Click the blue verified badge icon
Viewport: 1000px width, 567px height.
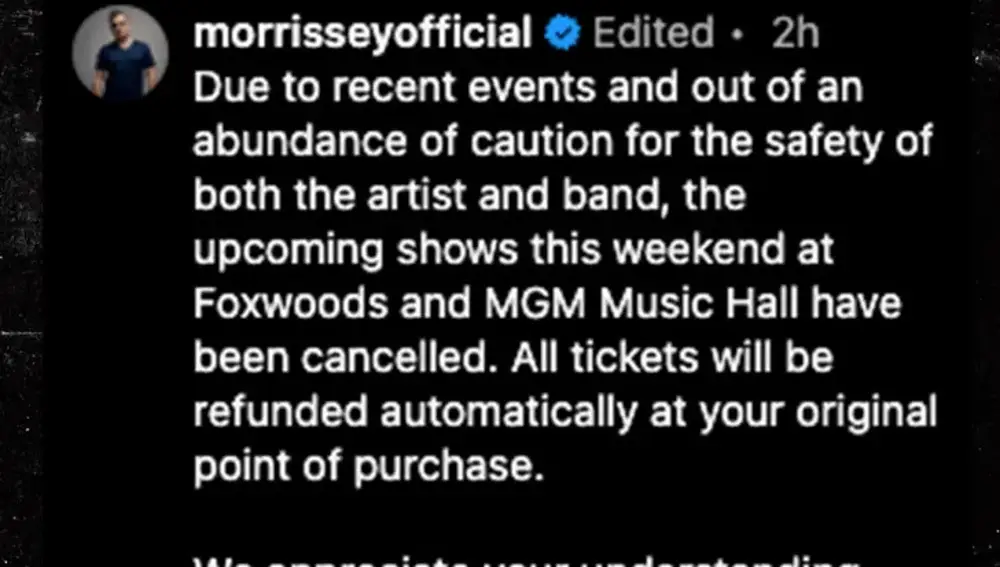(x=562, y=33)
